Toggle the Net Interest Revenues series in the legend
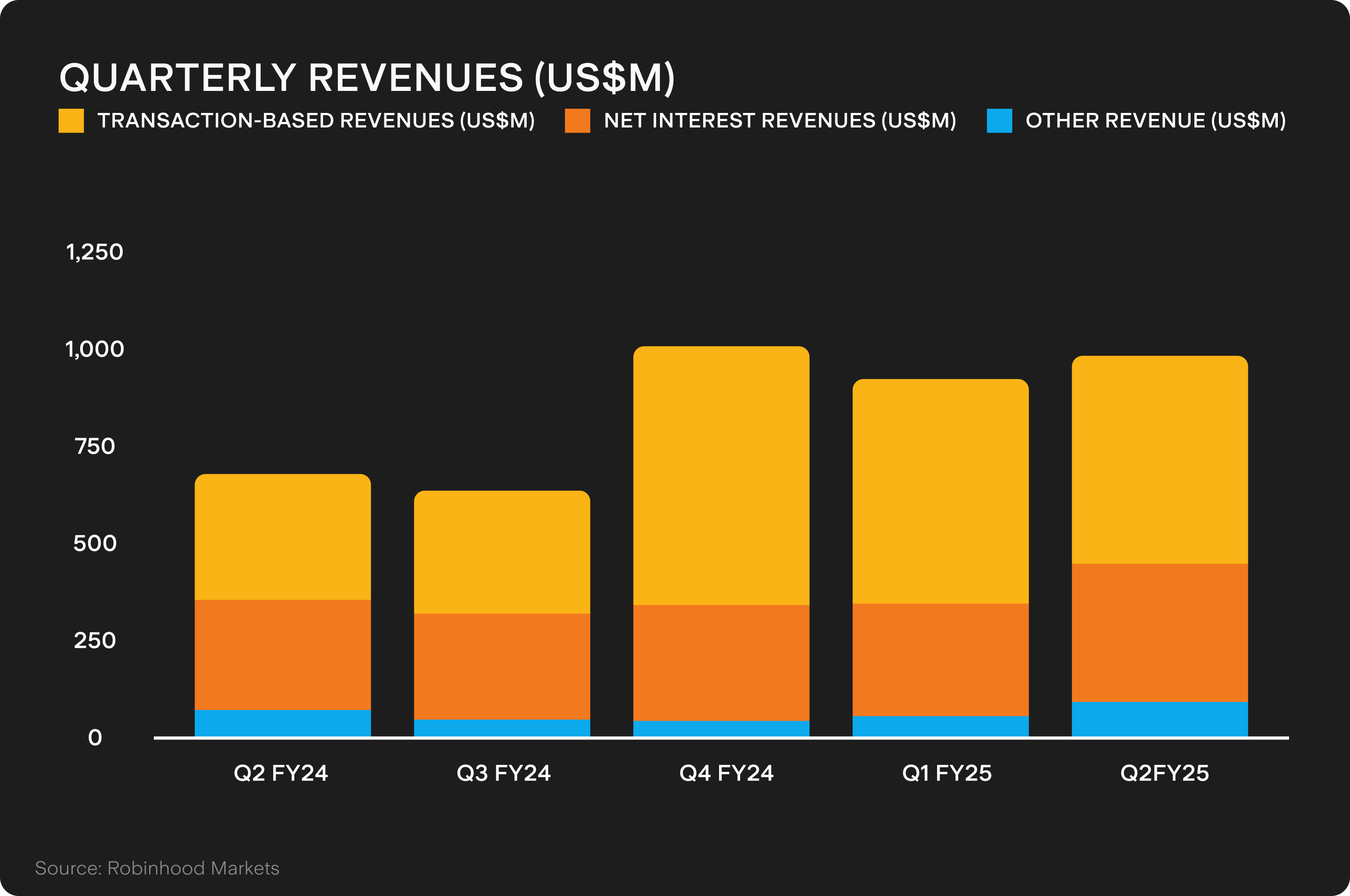 (577, 120)
